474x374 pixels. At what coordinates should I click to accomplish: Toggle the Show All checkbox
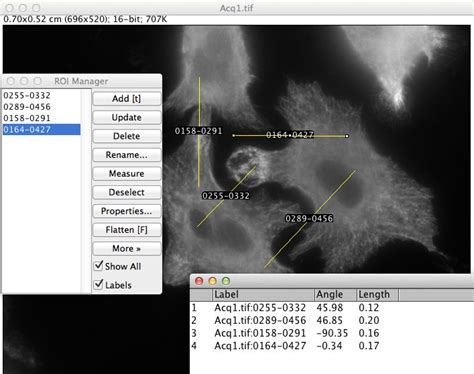99,266
